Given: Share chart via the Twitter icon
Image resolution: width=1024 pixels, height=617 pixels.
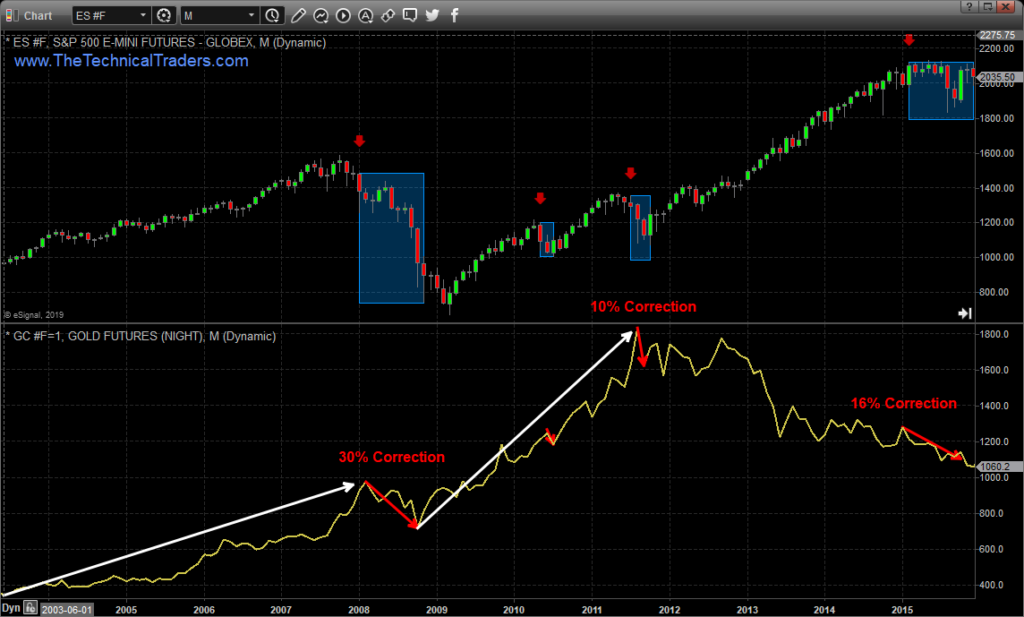Looking at the screenshot, I should tap(432, 15).
